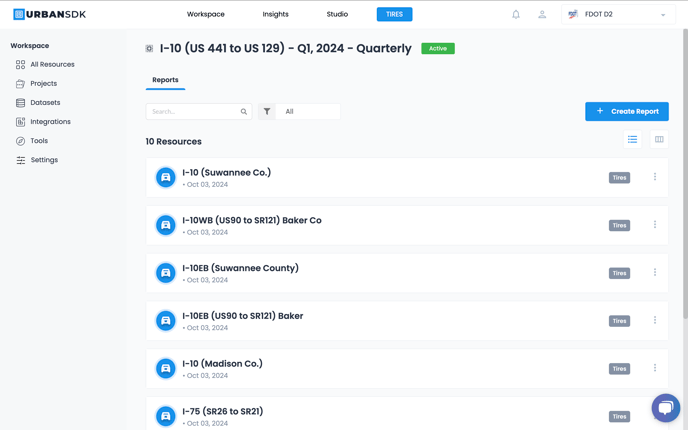Click the Search input field
This screenshot has height=430, width=688.
tap(193, 112)
